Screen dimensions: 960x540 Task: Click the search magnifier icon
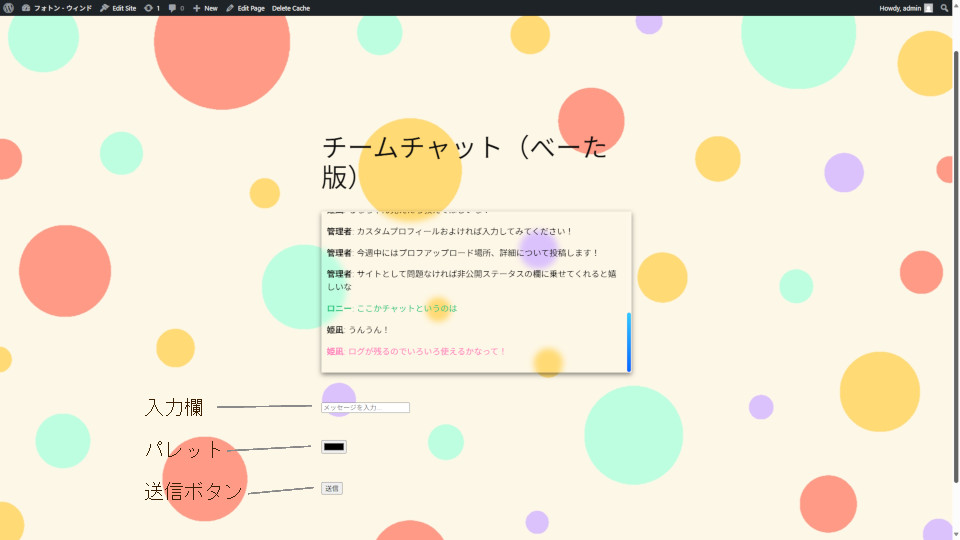click(945, 8)
